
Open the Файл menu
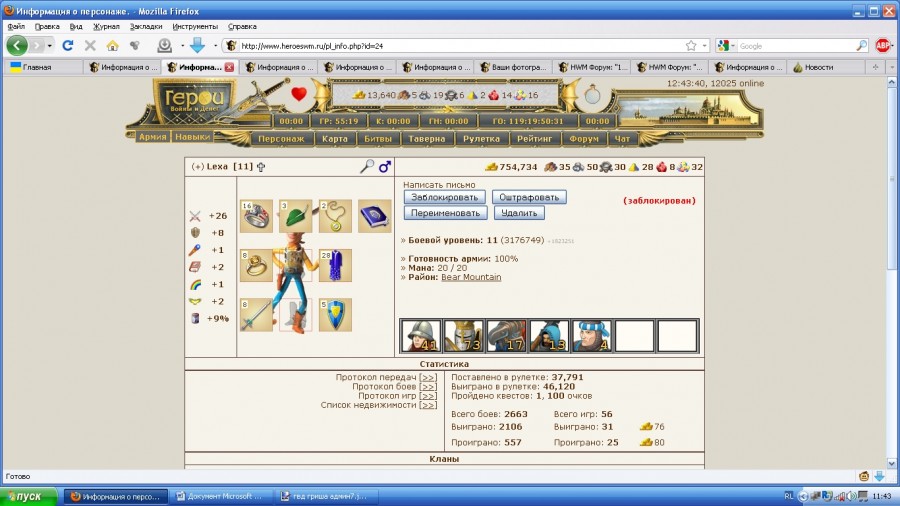16,26
